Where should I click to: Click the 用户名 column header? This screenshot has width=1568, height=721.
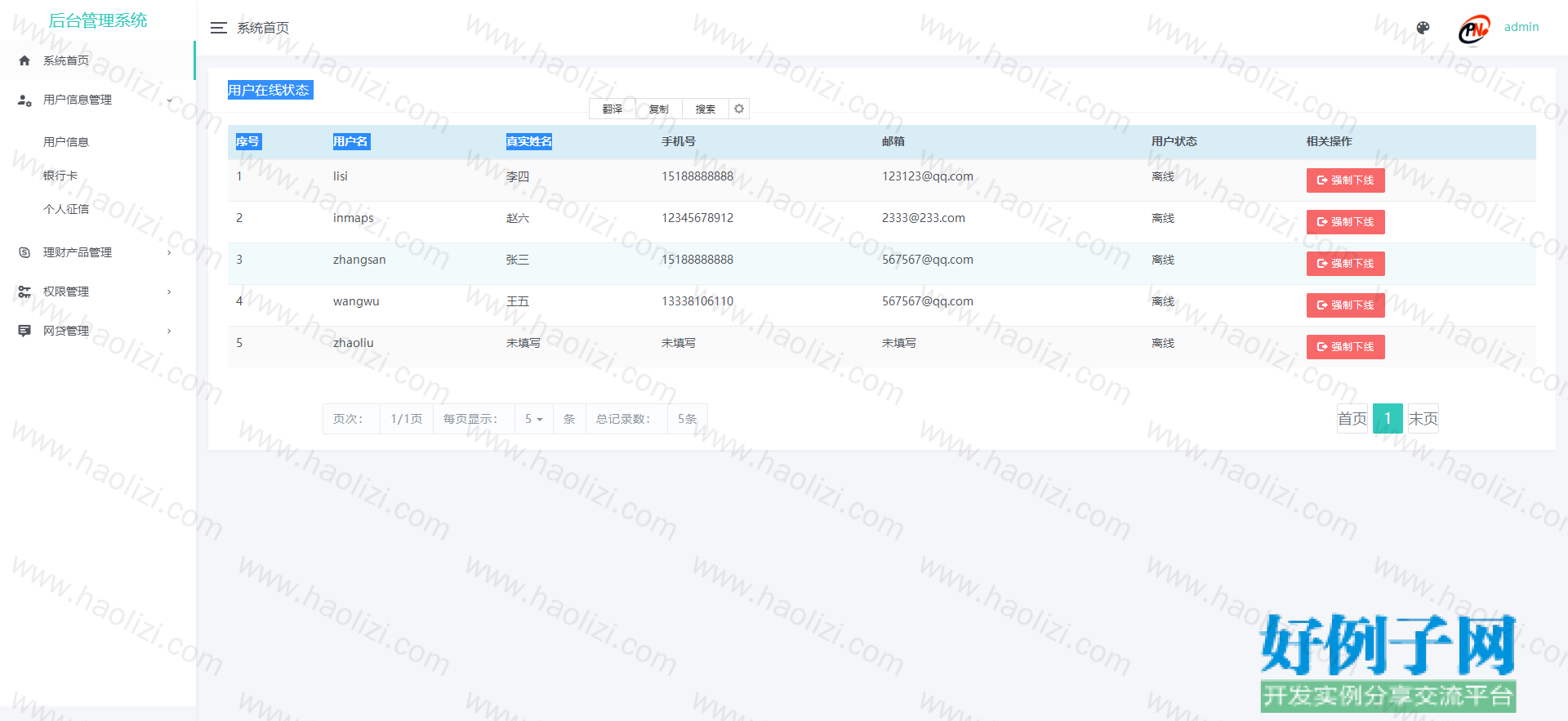[x=350, y=141]
